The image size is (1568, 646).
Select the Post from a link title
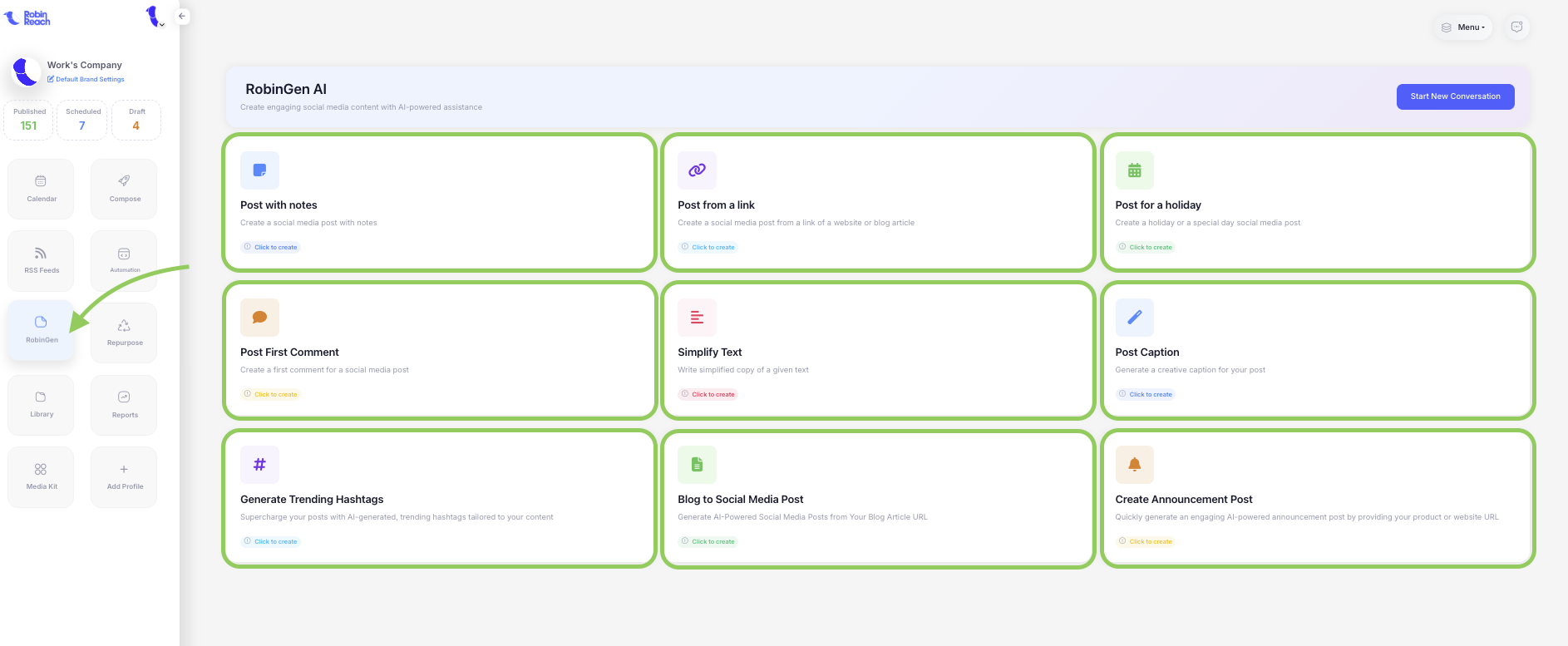point(716,205)
